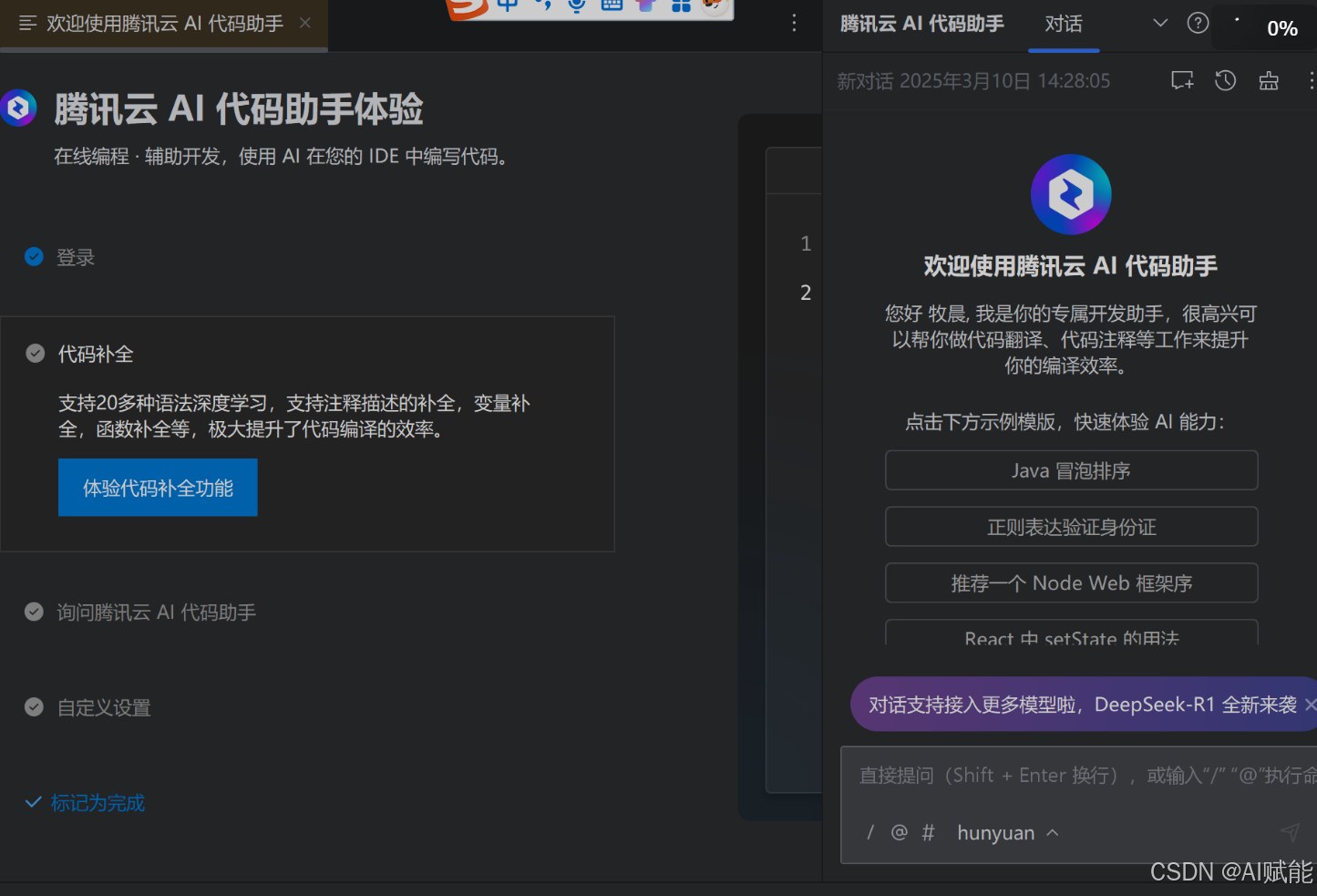Viewport: 1317px width, 896px height.
Task: Switch to the 对话 tab
Action: coord(1064,24)
